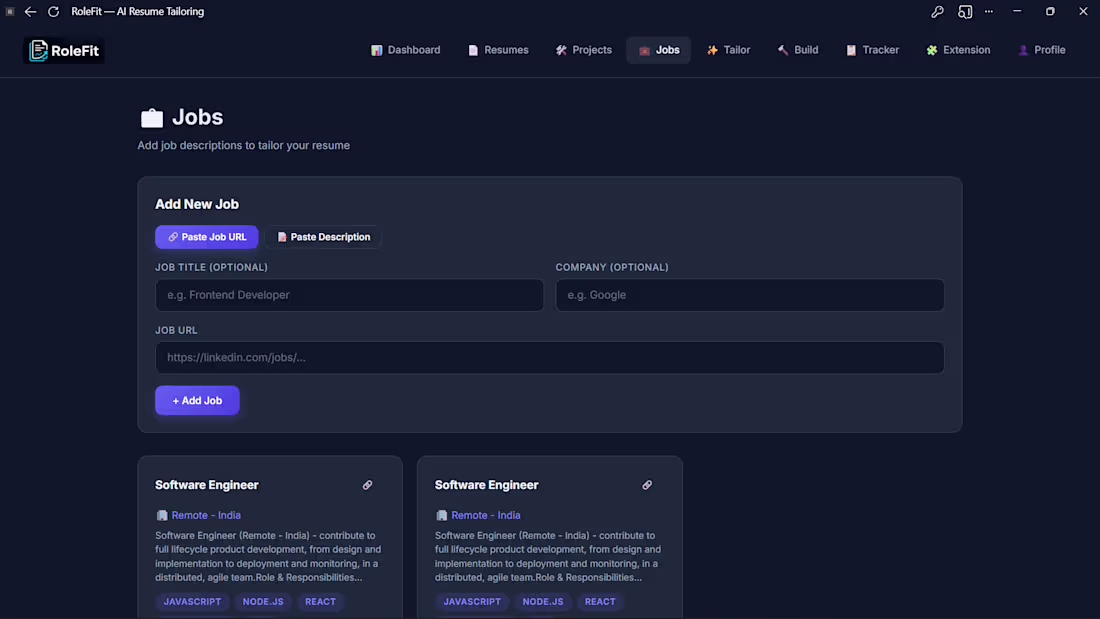Click the hammer icon beside Build
The height and width of the screenshot is (619, 1100).
(x=782, y=49)
